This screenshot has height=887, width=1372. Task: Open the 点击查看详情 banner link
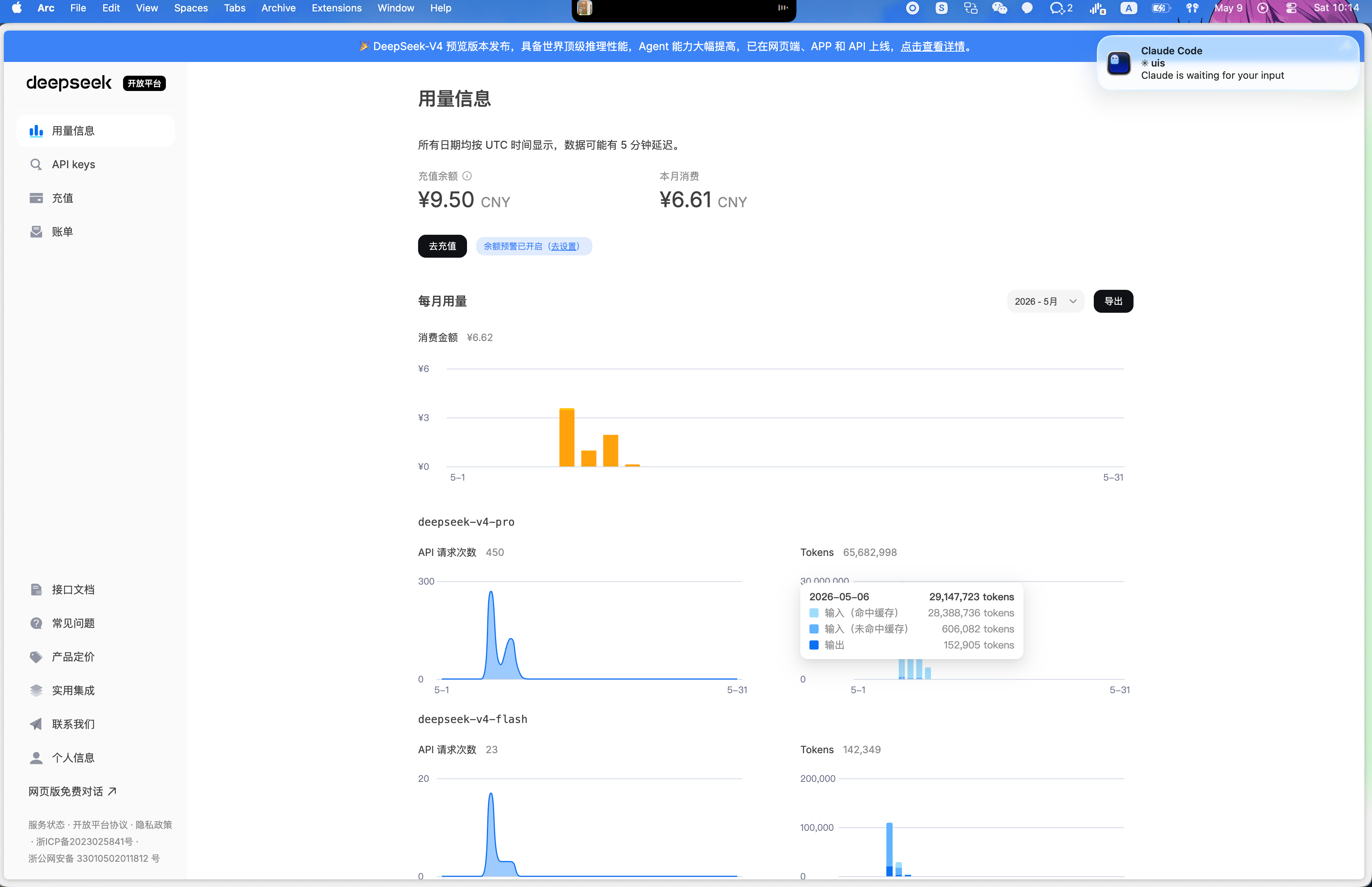(x=933, y=46)
